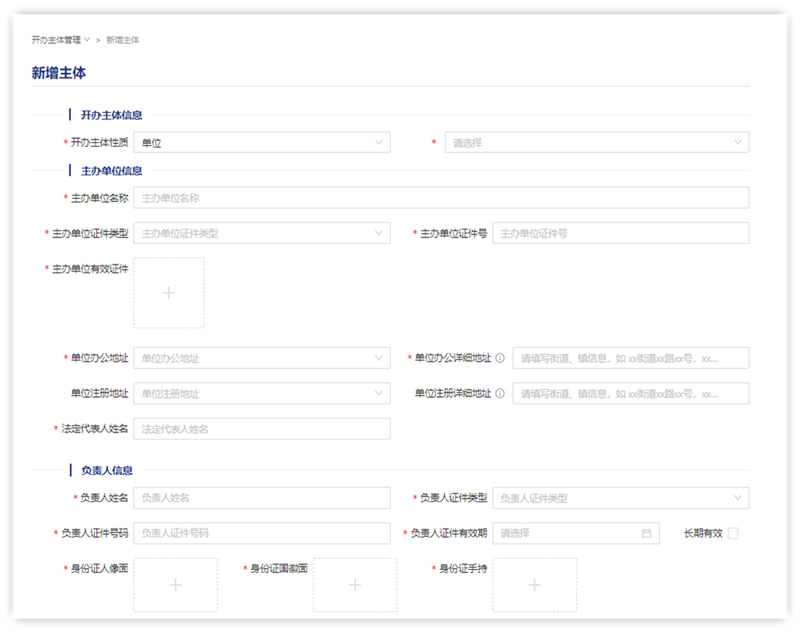
Task: Open the 请选择 dropdown at top right
Action: [x=596, y=143]
